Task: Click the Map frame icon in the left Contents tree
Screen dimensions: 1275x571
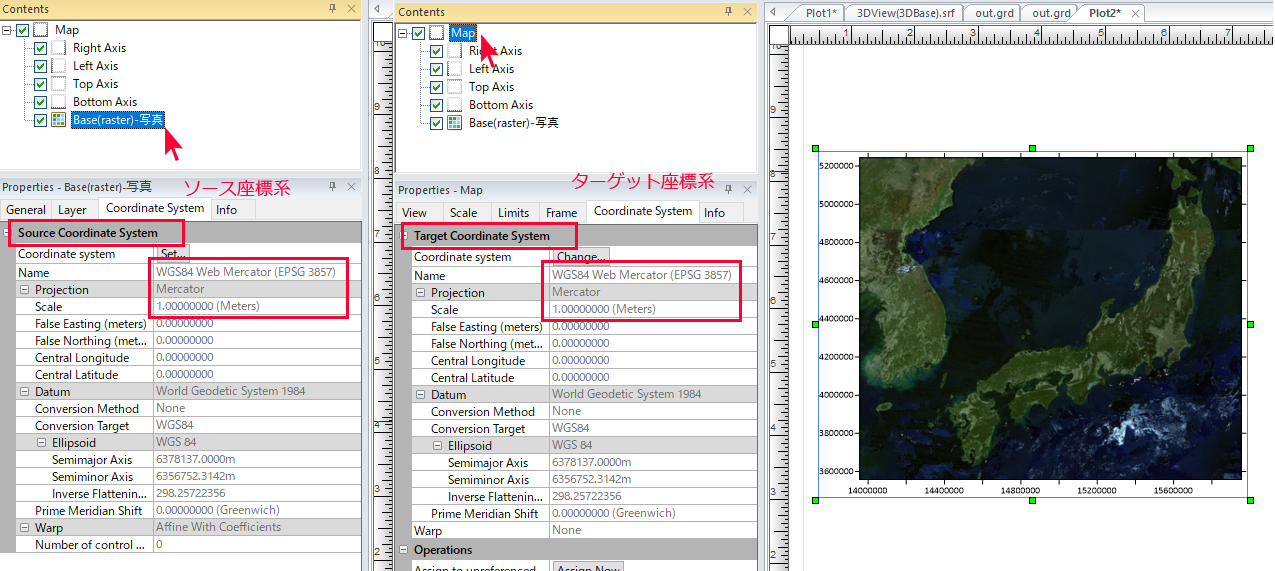Action: coord(41,30)
